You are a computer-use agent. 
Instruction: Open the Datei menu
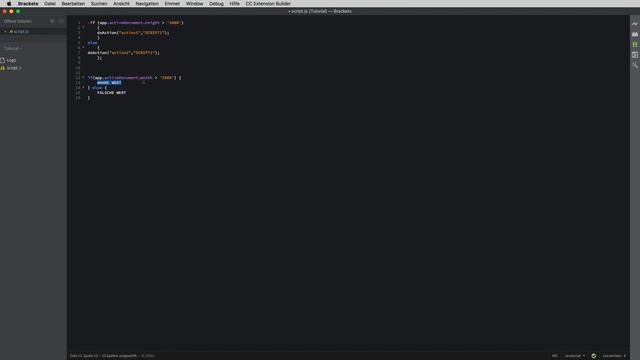click(50, 4)
